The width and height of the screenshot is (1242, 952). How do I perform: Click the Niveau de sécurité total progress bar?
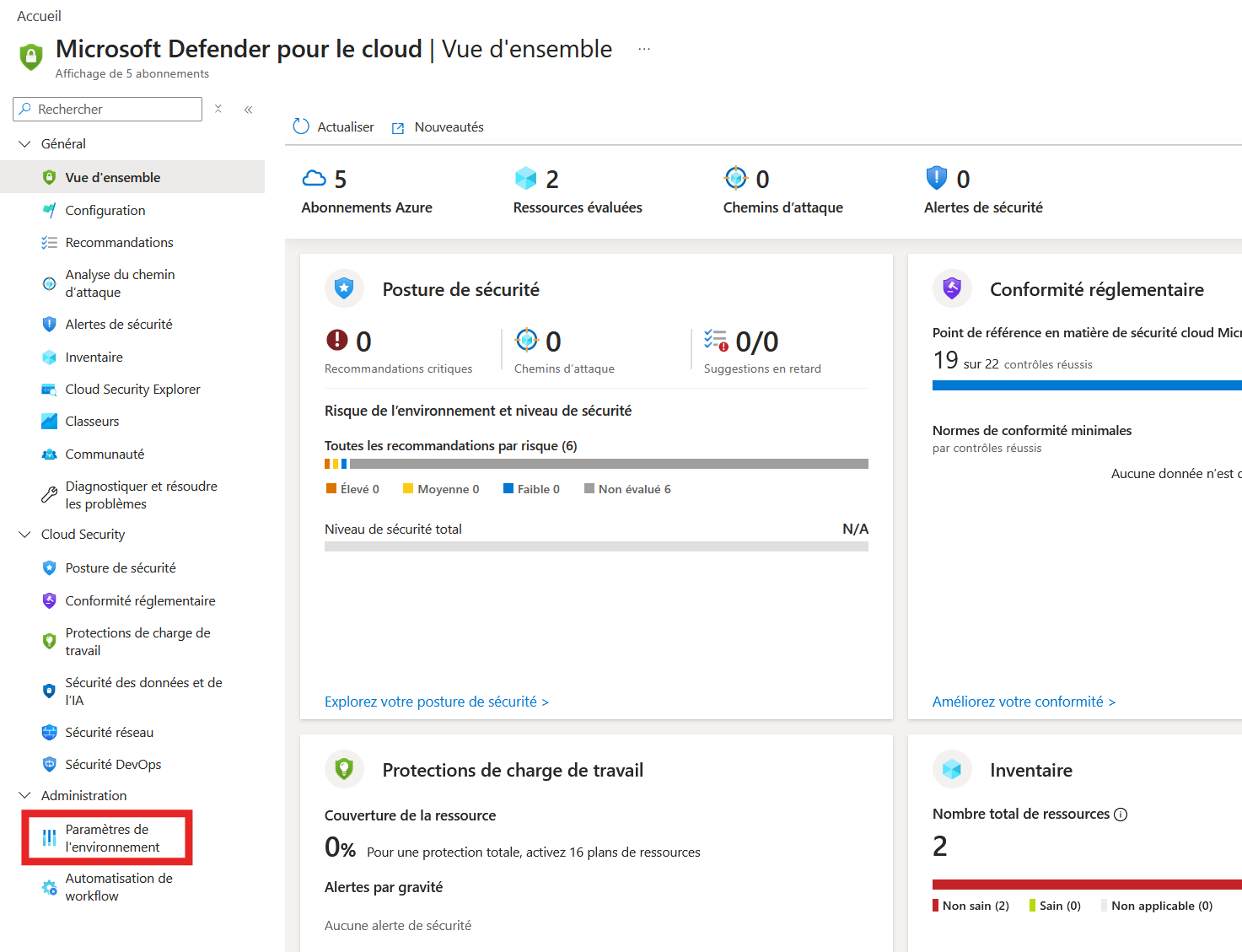tap(596, 546)
